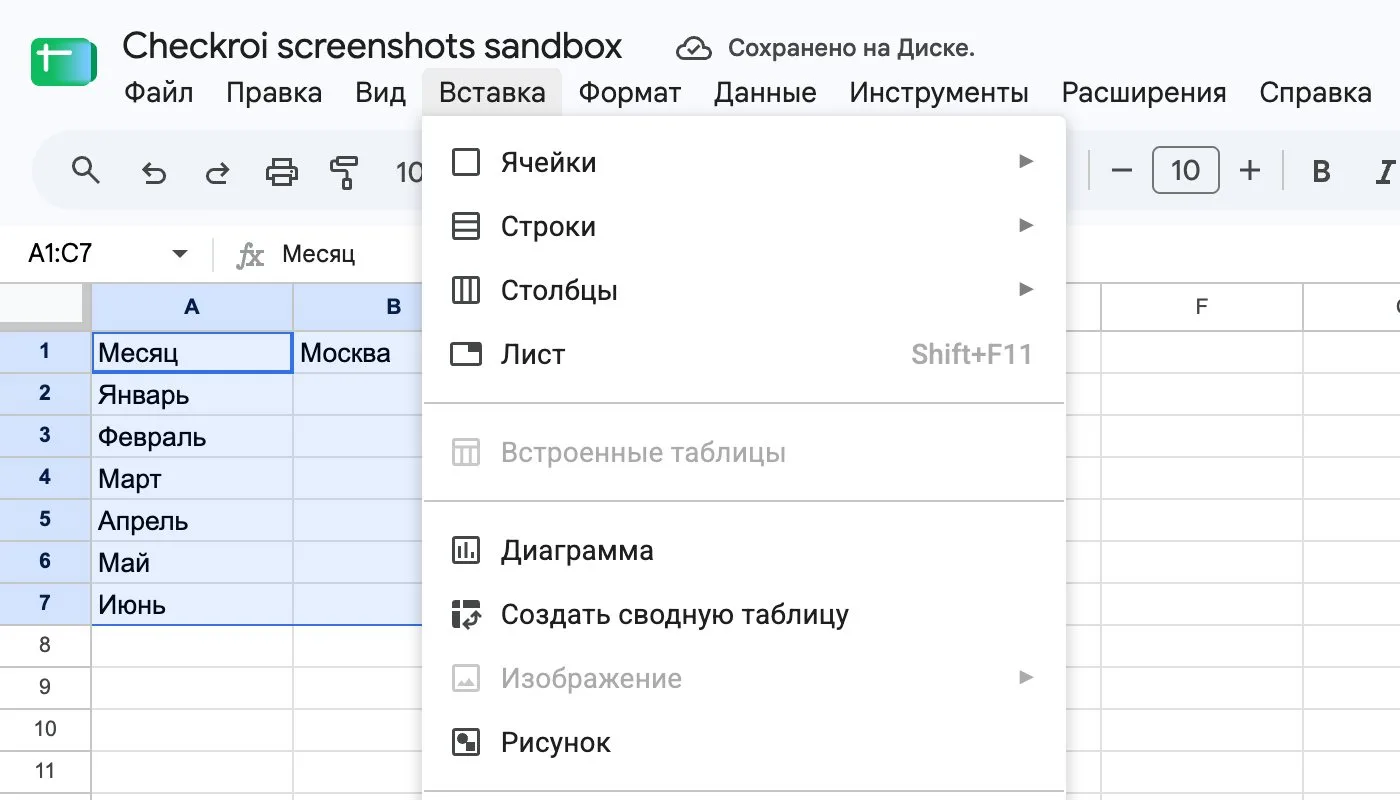Open the Формат menu
Screen dimensions: 1400x800
[x=630, y=93]
